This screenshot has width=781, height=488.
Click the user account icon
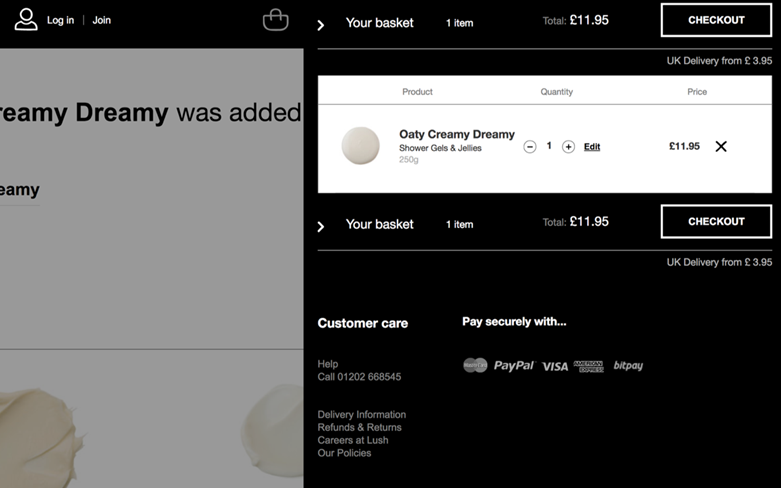(x=26, y=20)
